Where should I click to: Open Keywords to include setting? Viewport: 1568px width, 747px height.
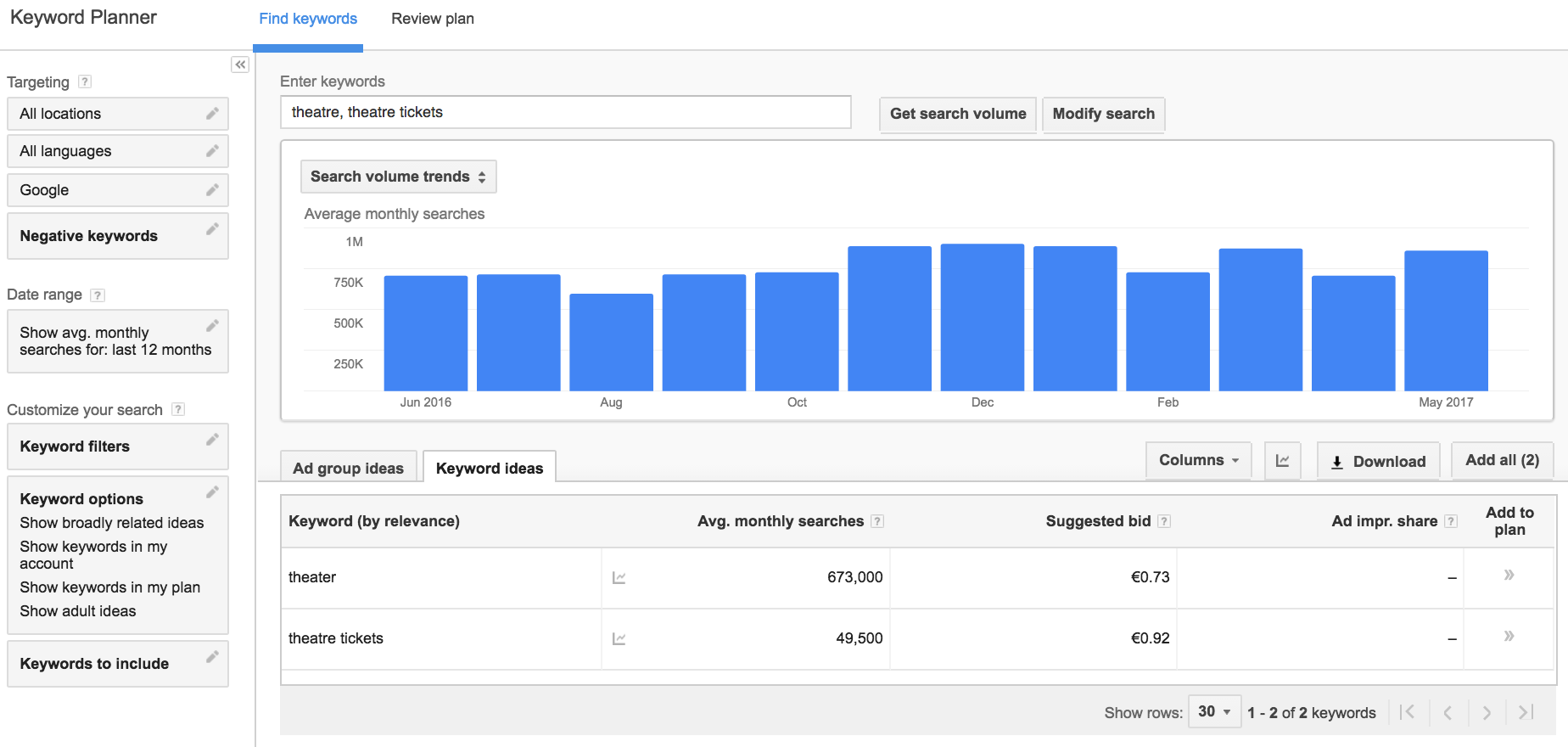pyautogui.click(x=118, y=664)
